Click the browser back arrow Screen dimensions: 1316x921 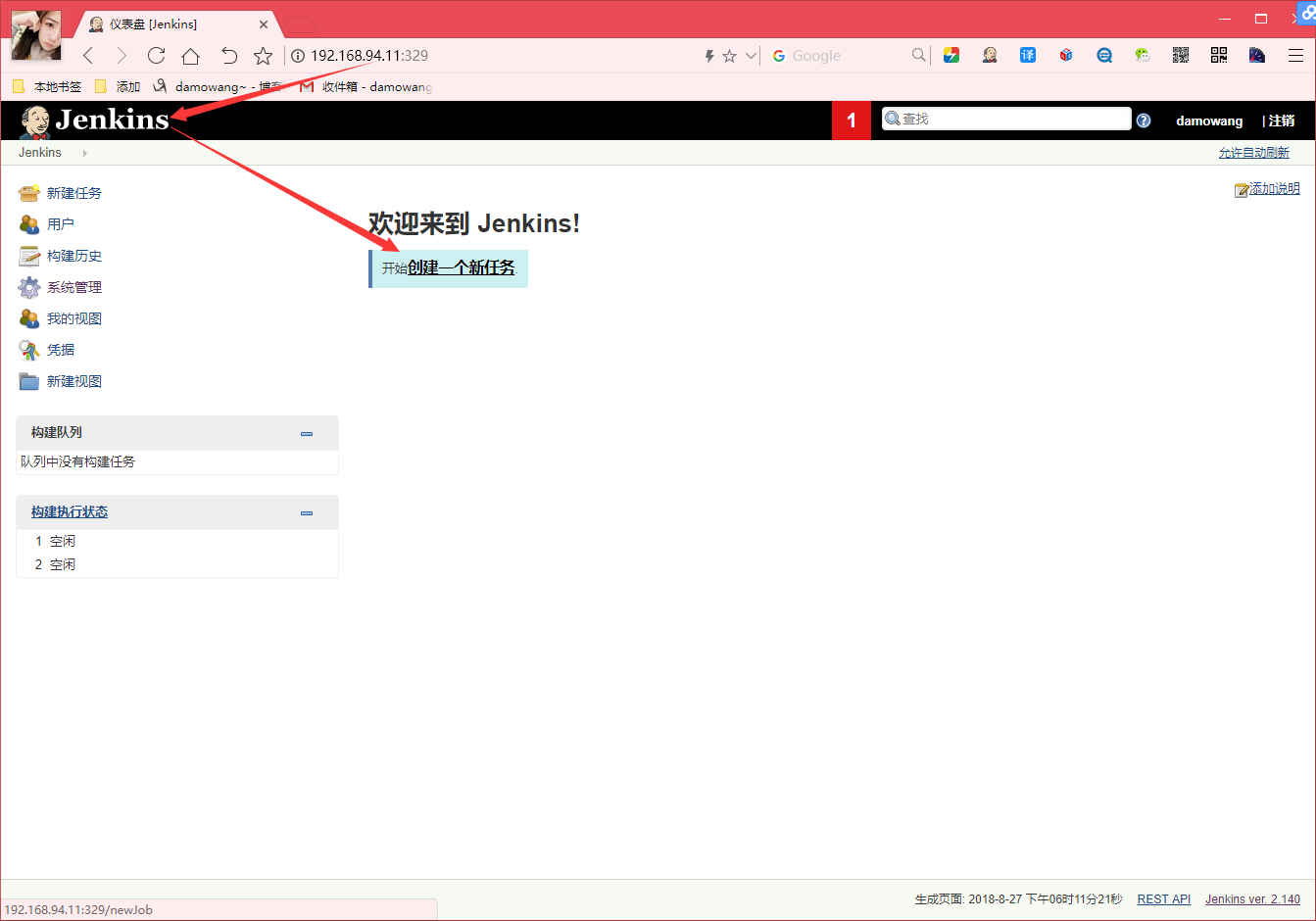pyautogui.click(x=88, y=56)
